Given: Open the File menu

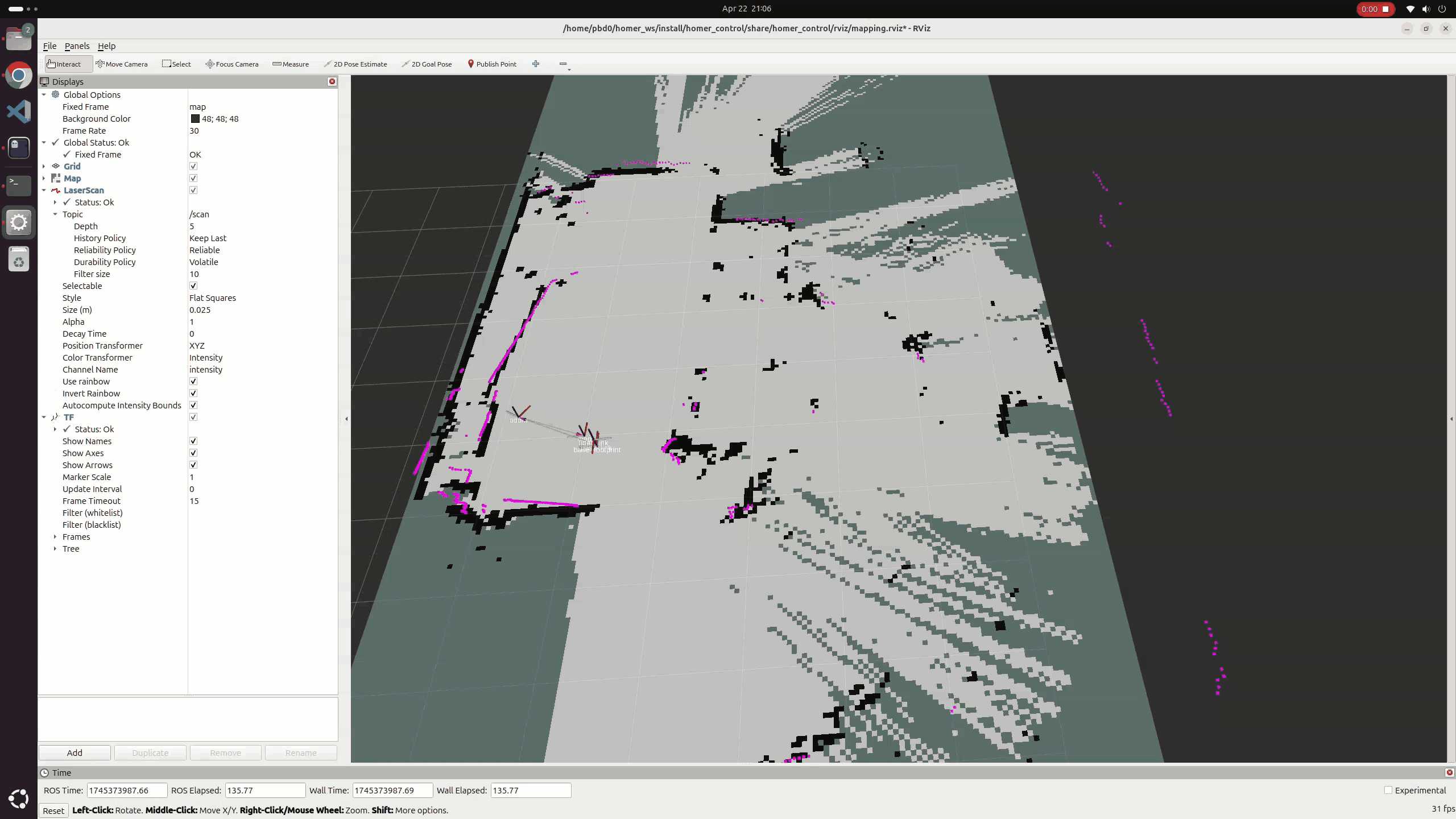Looking at the screenshot, I should point(49,45).
